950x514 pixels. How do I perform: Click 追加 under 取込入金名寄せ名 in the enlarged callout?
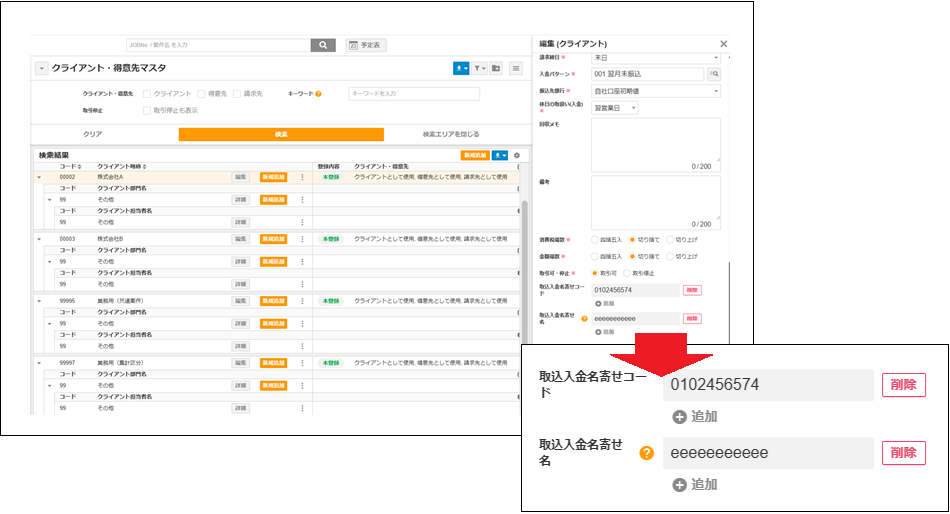[x=696, y=485]
